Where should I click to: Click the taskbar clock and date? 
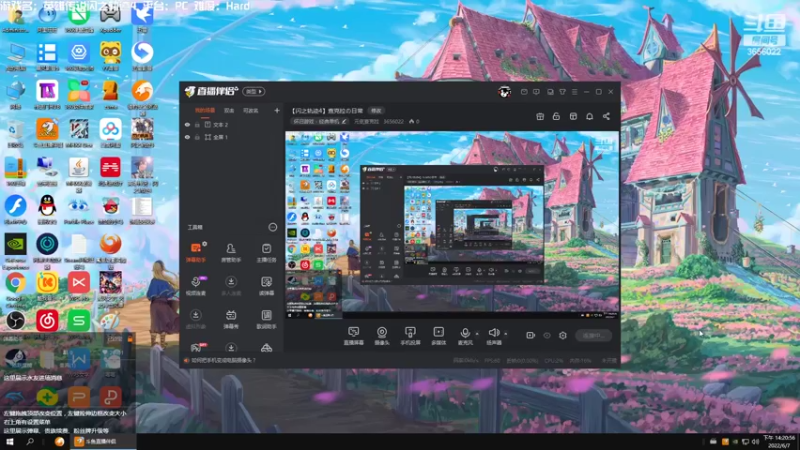pyautogui.click(x=781, y=441)
